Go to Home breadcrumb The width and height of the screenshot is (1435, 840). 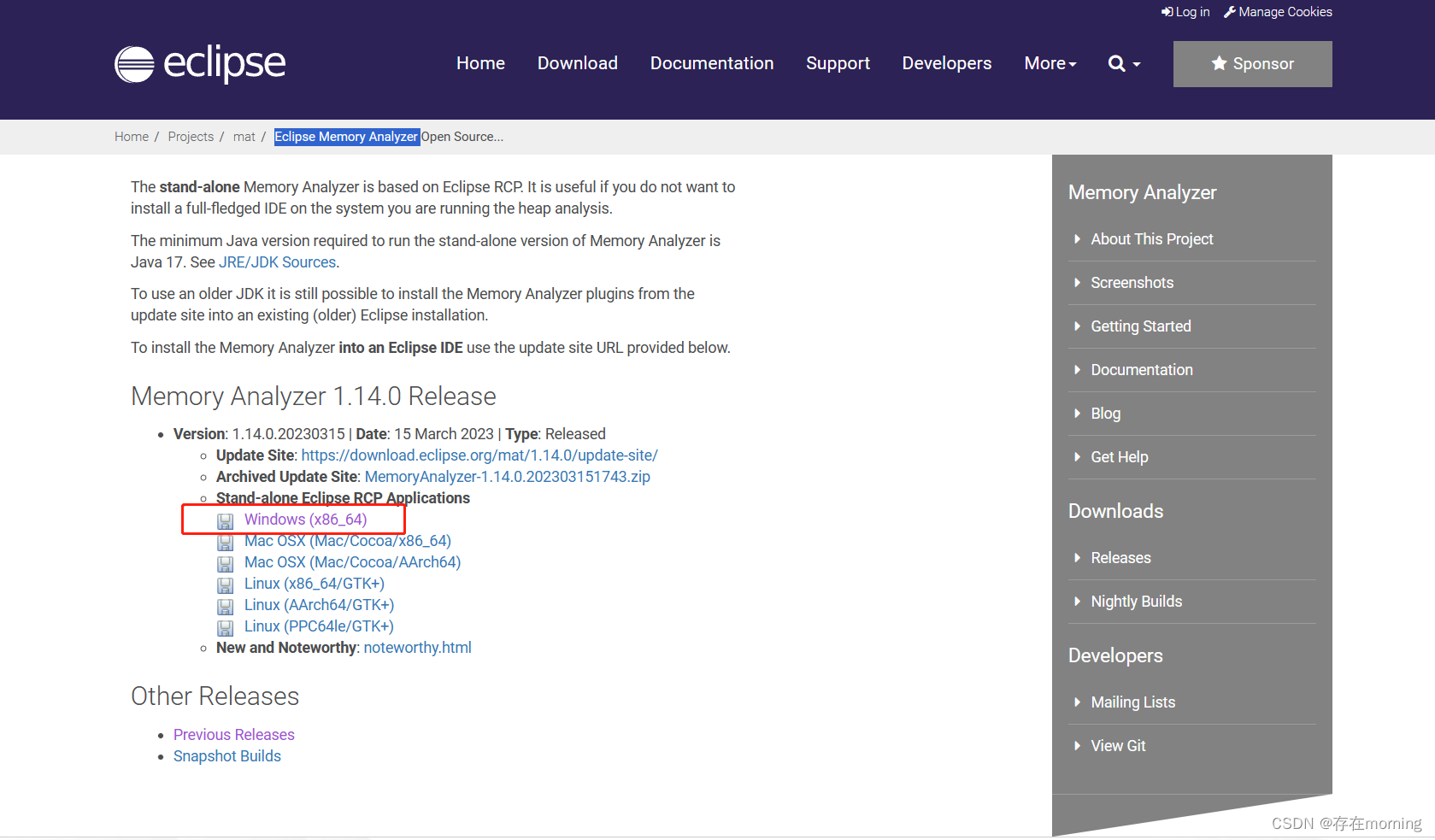(x=132, y=137)
